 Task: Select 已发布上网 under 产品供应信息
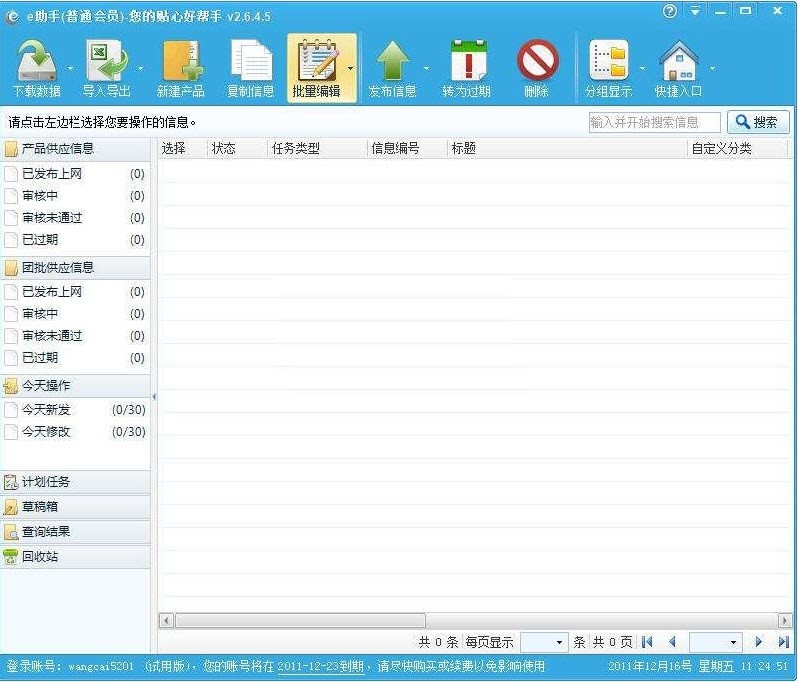coord(52,174)
